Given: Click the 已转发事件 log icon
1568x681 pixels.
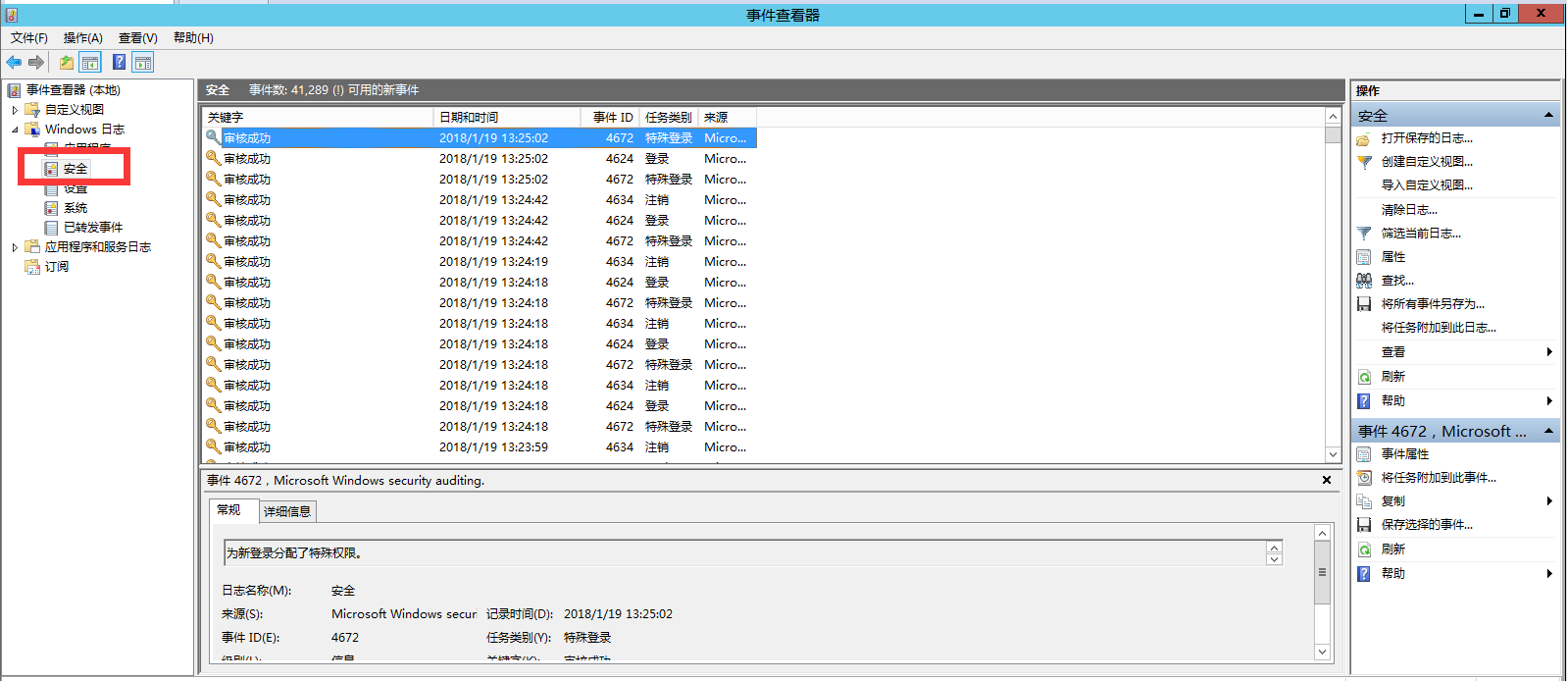Looking at the screenshot, I should point(51,228).
